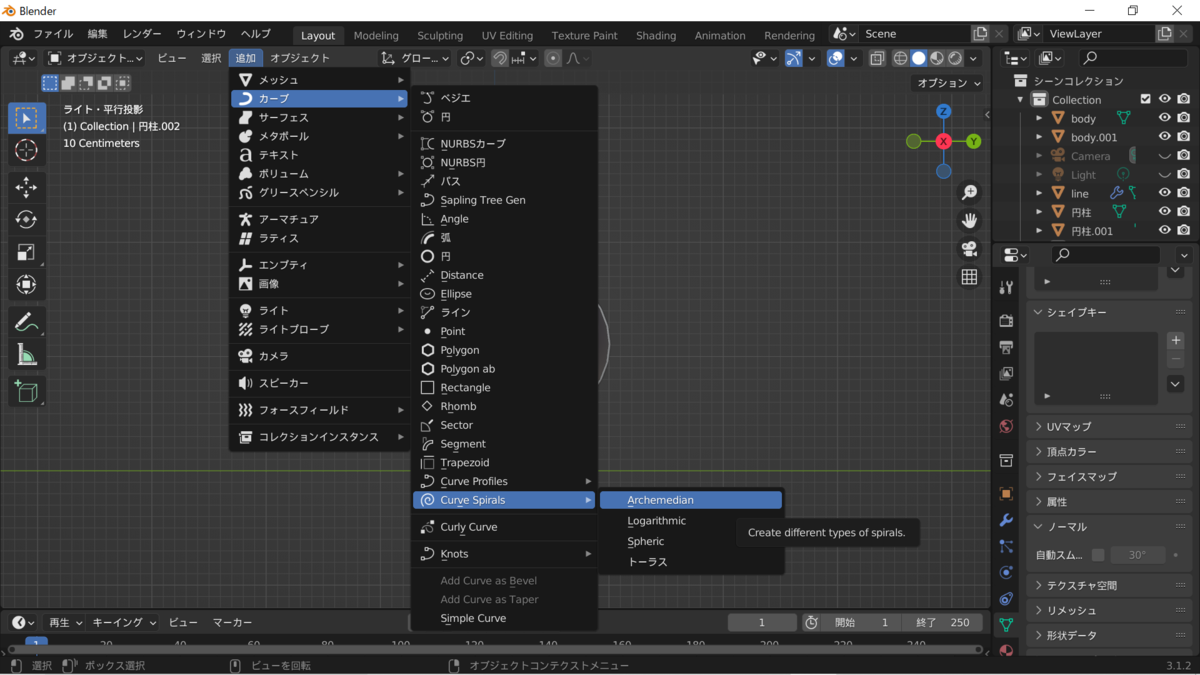Click the viewport zoom magnifier icon
This screenshot has height=675, width=1200.
[969, 192]
